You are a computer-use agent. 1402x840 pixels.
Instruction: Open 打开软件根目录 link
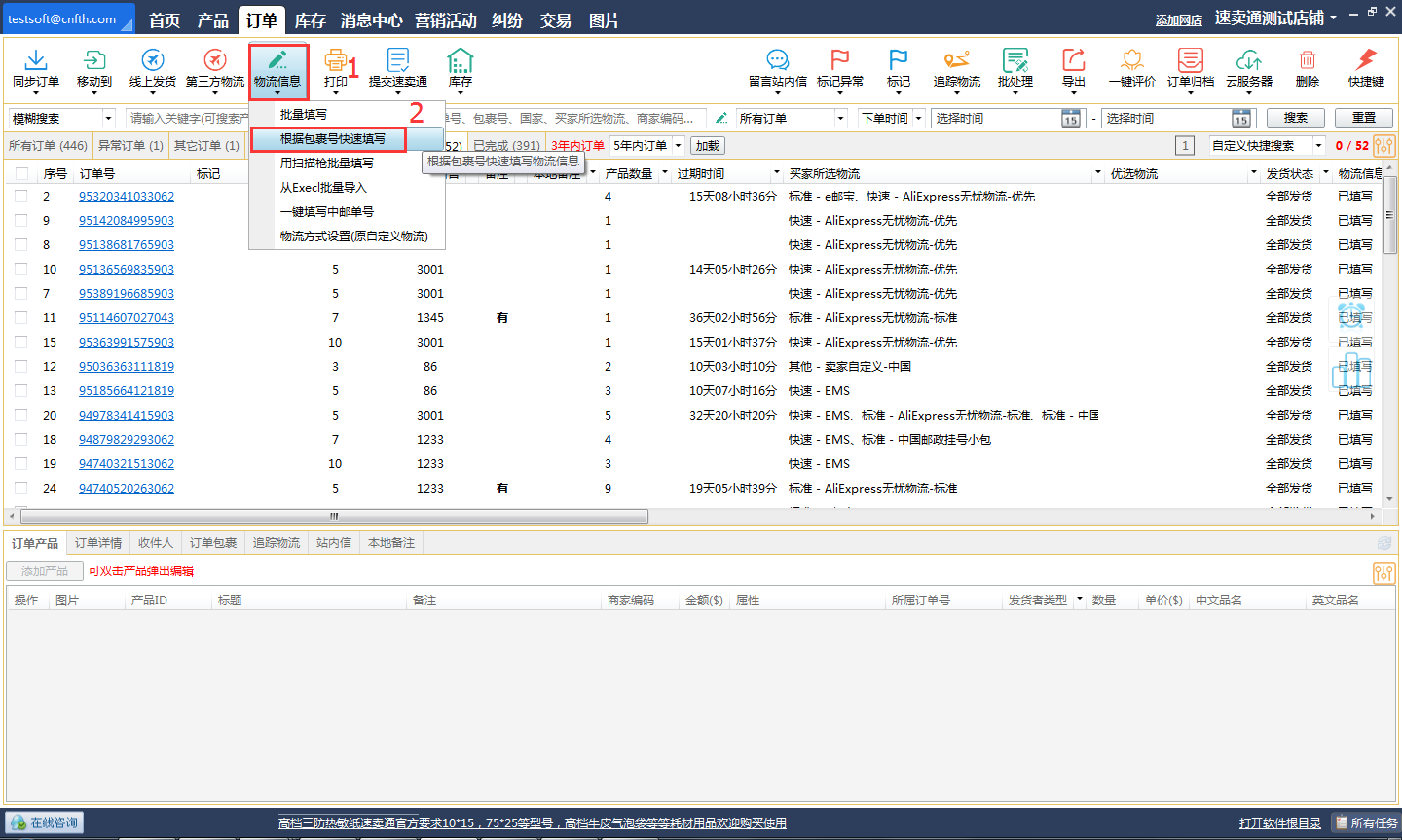coord(1280,823)
